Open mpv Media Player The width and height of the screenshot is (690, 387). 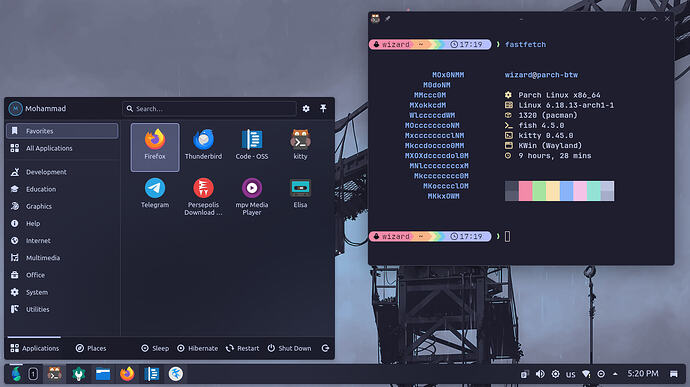pos(252,196)
